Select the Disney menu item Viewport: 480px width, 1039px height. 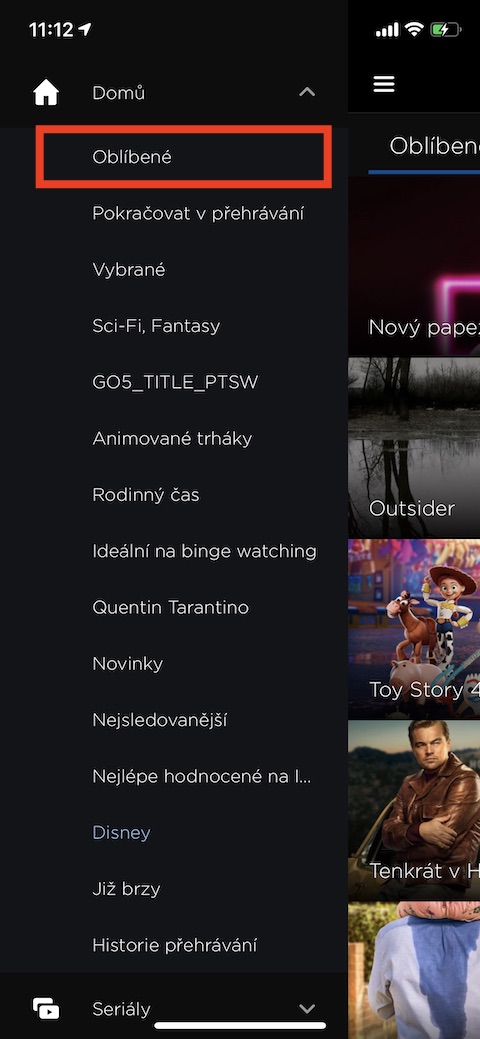121,832
